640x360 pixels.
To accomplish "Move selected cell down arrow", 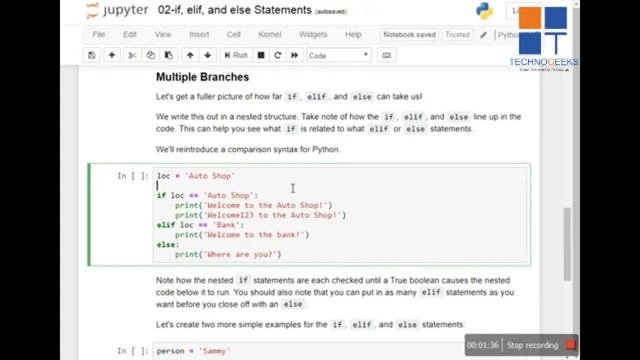I will pos(208,55).
